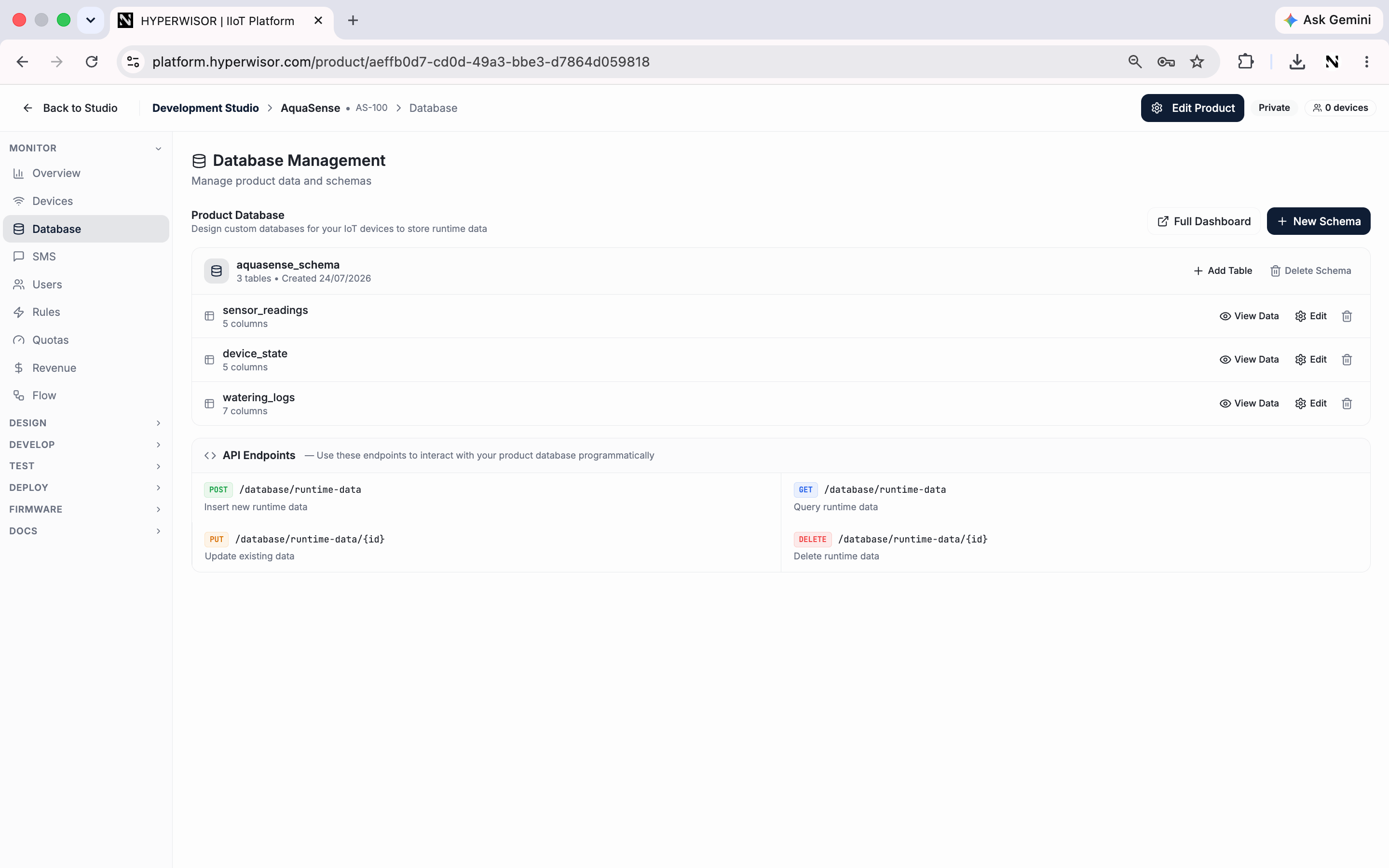The image size is (1389, 868).
Task: Delete the watering_logs table via trash icon
Action: pos(1347,404)
